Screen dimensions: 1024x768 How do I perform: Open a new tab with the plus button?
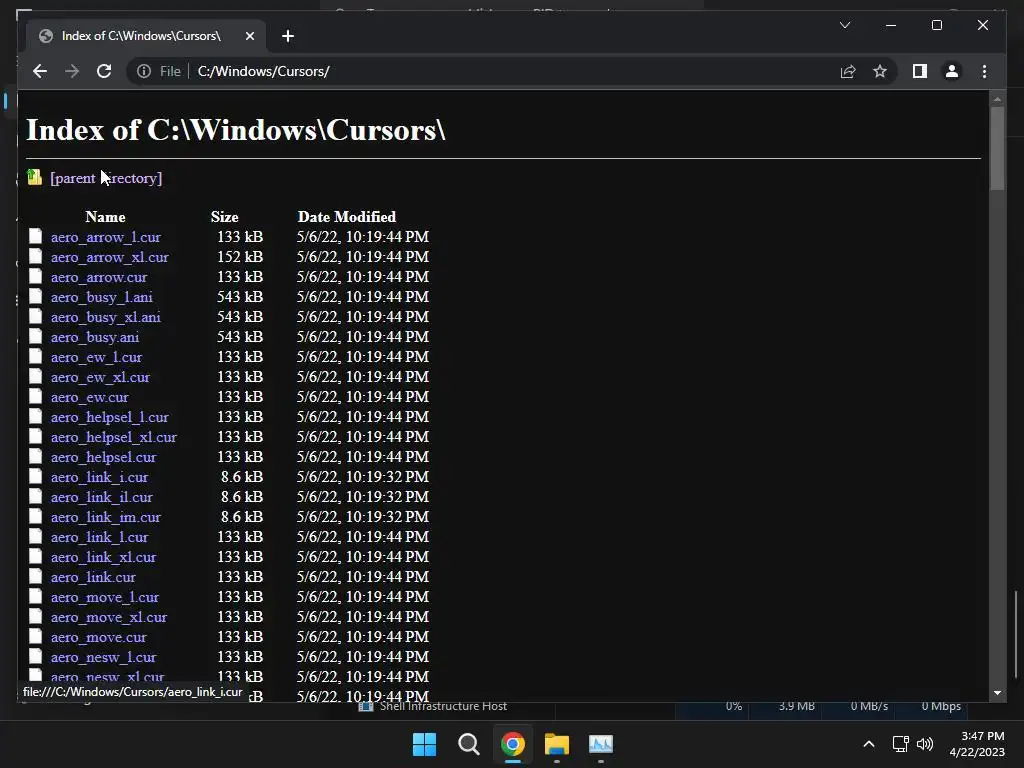click(287, 36)
